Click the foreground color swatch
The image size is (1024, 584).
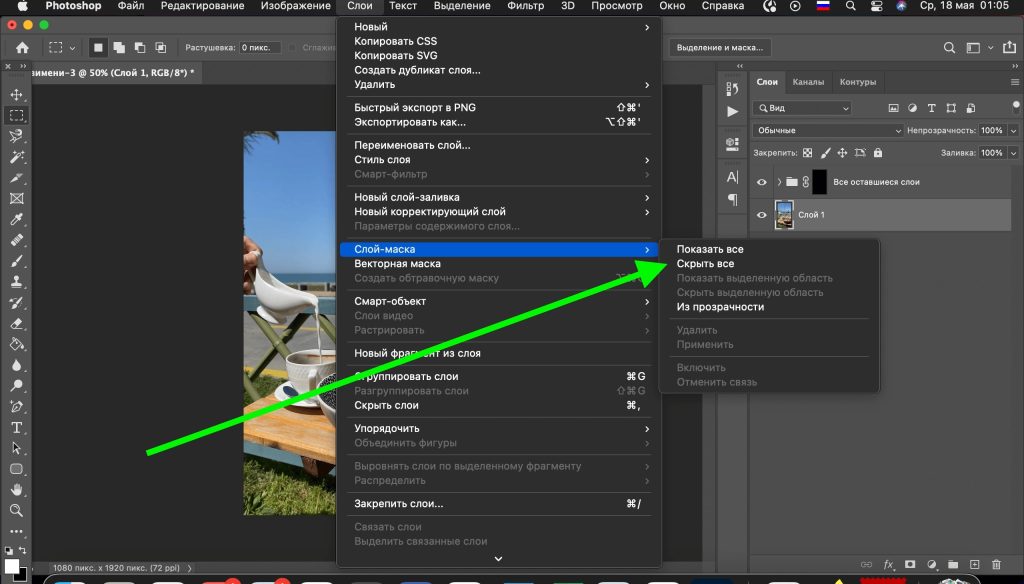(11, 565)
